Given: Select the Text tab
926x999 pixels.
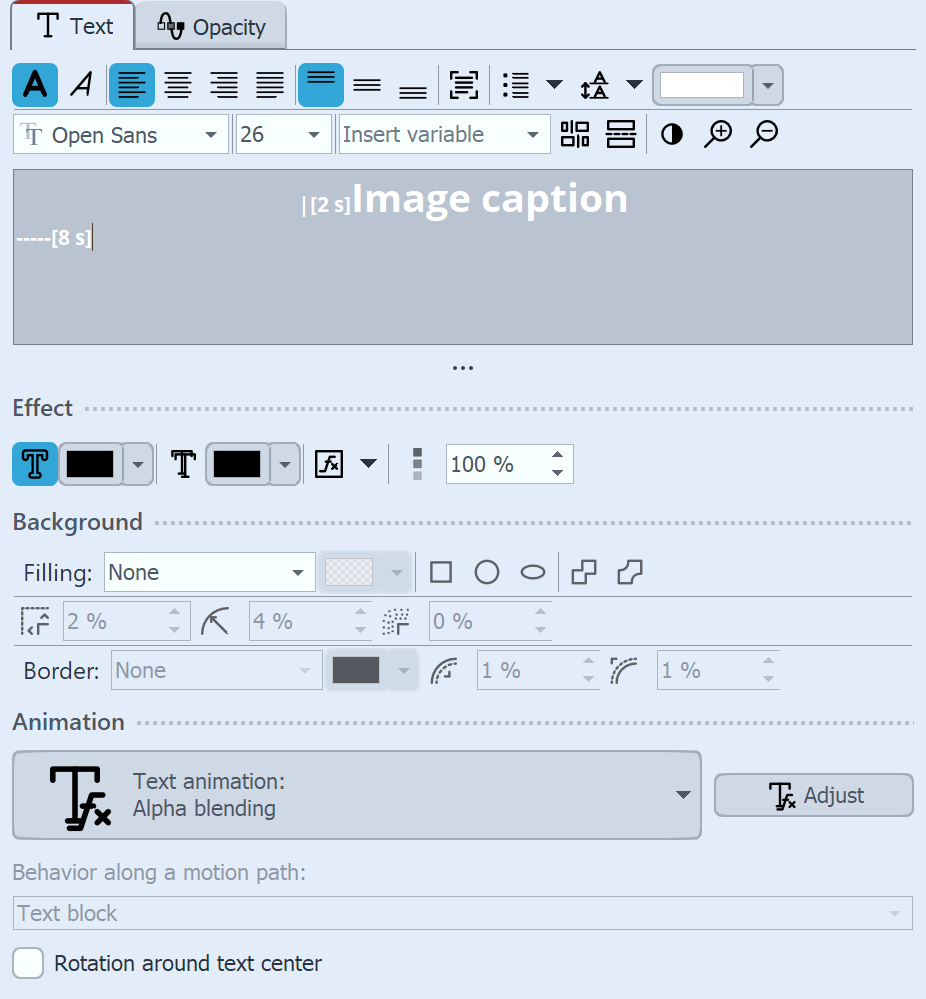Looking at the screenshot, I should coord(72,26).
